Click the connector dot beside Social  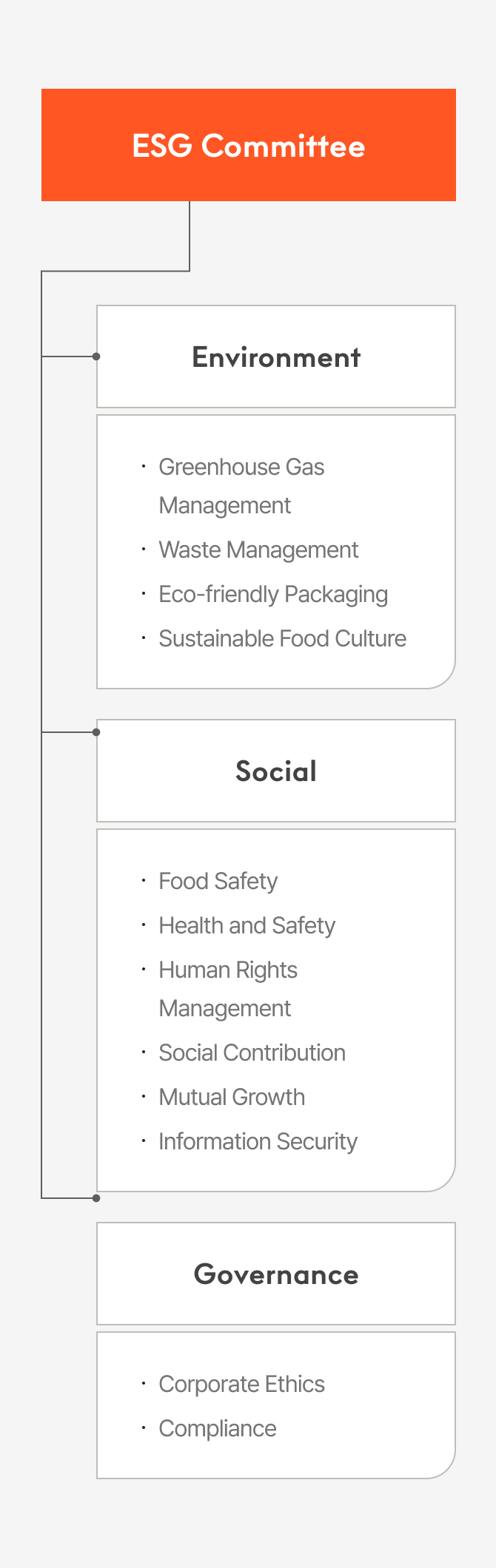tap(96, 732)
